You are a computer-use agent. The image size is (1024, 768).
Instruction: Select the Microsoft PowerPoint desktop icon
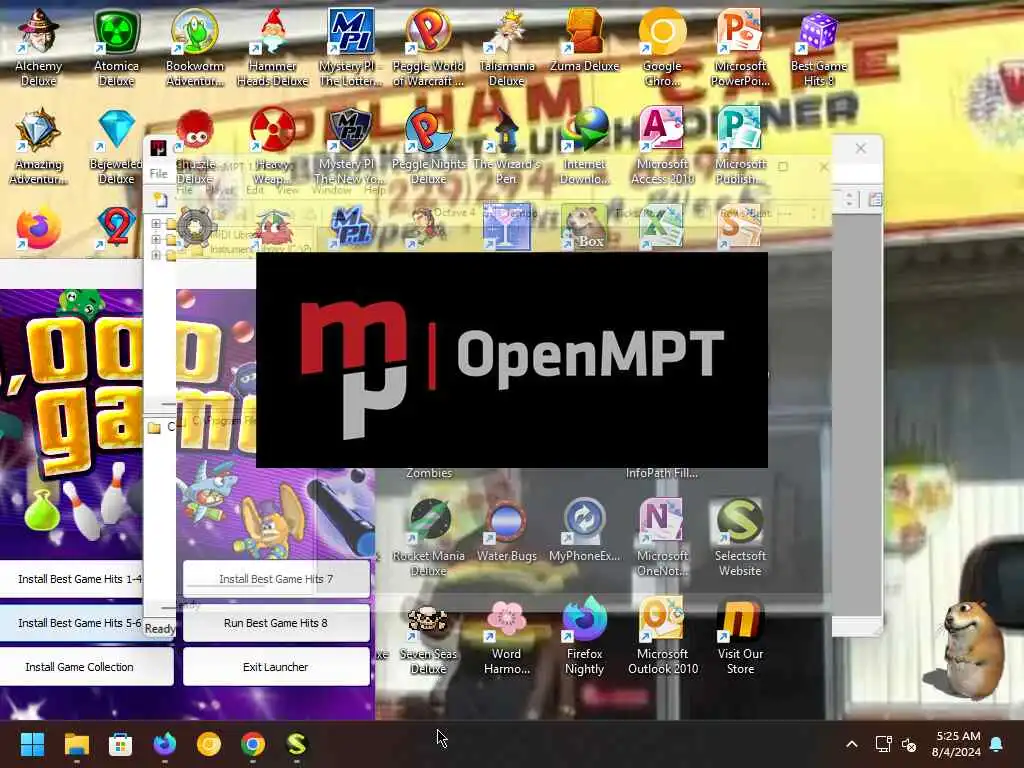coord(740,47)
